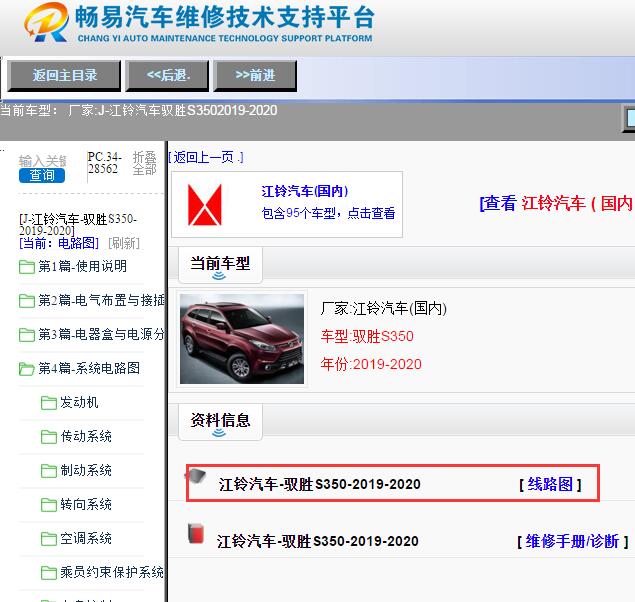Screen dimensions: 635x602
Task: Click the folder icon beside 制动系统
Action: click(49, 471)
